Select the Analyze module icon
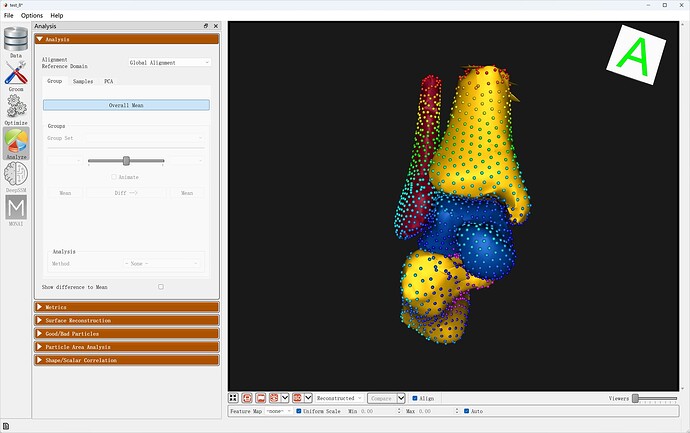This screenshot has width=690, height=433. [16, 141]
